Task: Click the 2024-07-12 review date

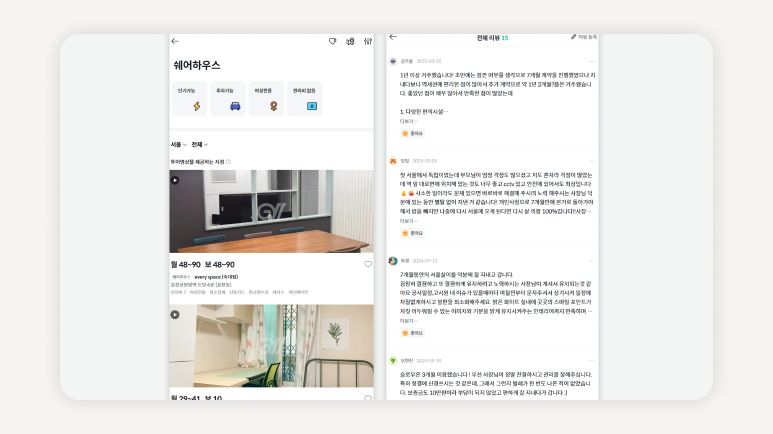Action: (425, 261)
